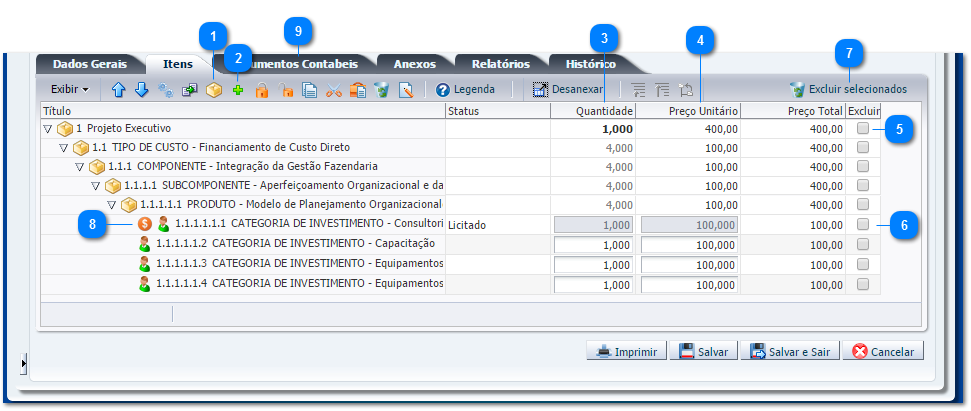This screenshot has width=971, height=411.
Task: Check Excluir box for Capacitação row
Action: (x=862, y=244)
